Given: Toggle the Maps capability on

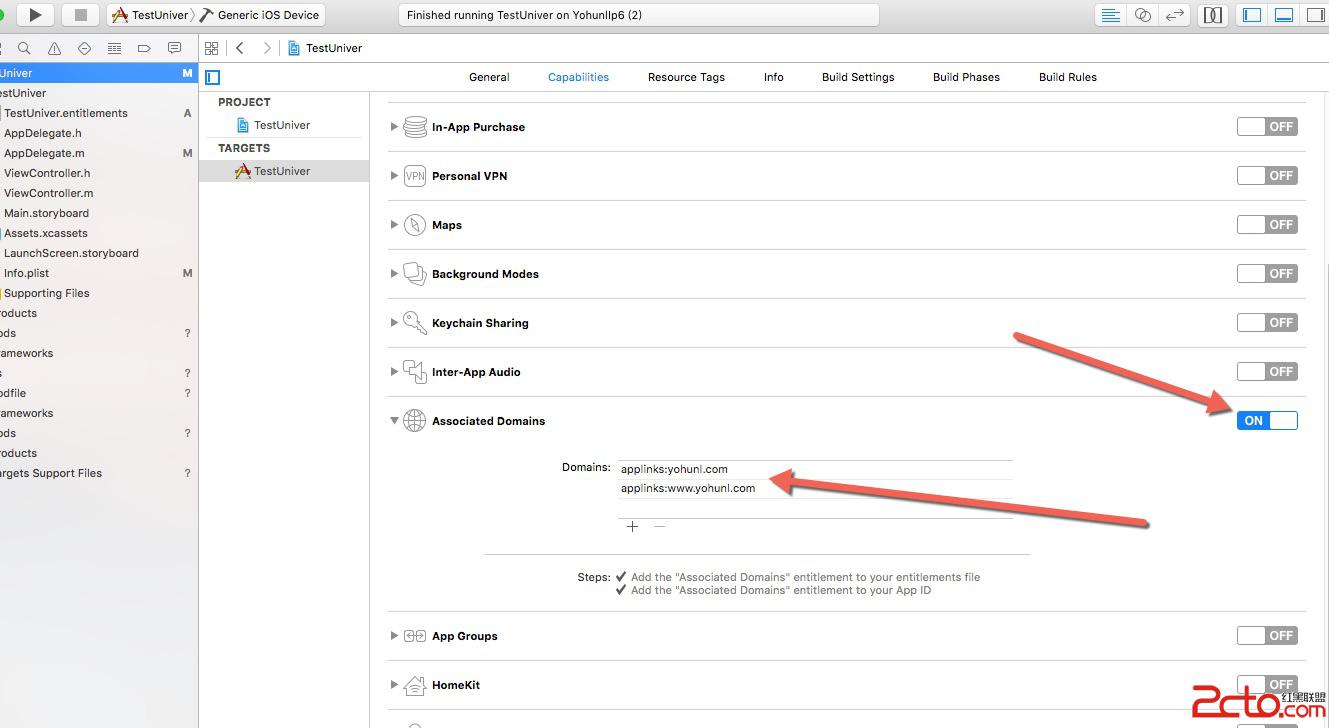Looking at the screenshot, I should click(1267, 225).
